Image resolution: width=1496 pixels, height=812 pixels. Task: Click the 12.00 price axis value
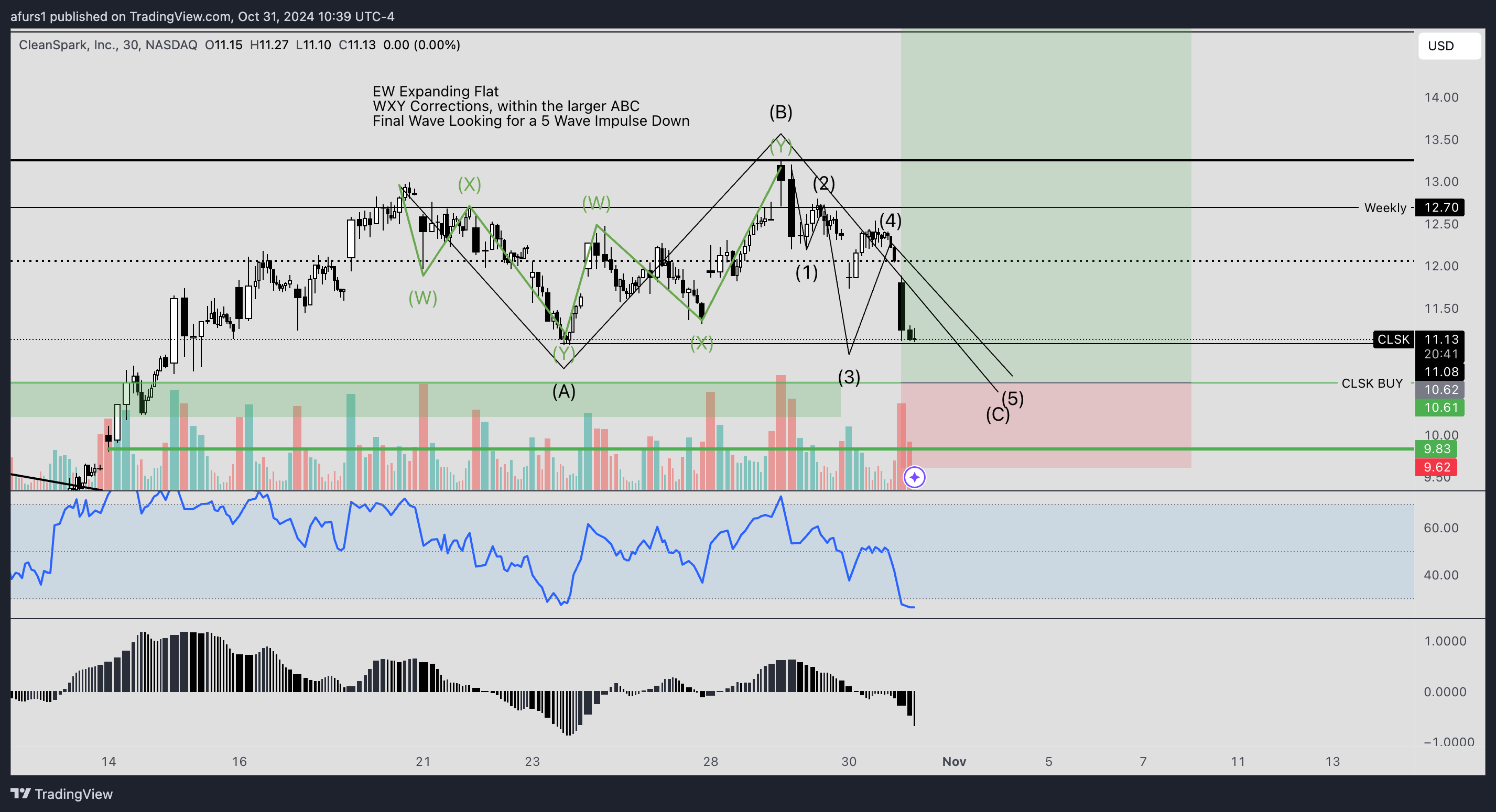point(1441,266)
